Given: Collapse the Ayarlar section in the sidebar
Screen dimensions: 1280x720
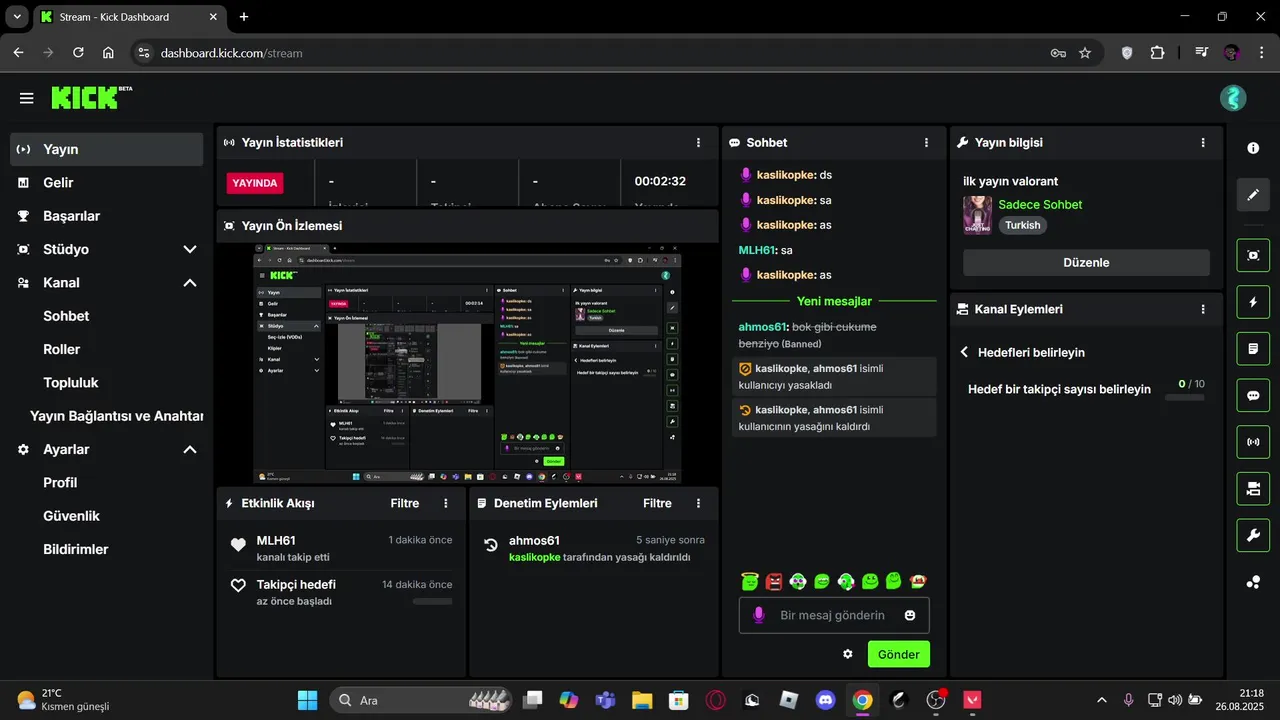Looking at the screenshot, I should point(190,450).
